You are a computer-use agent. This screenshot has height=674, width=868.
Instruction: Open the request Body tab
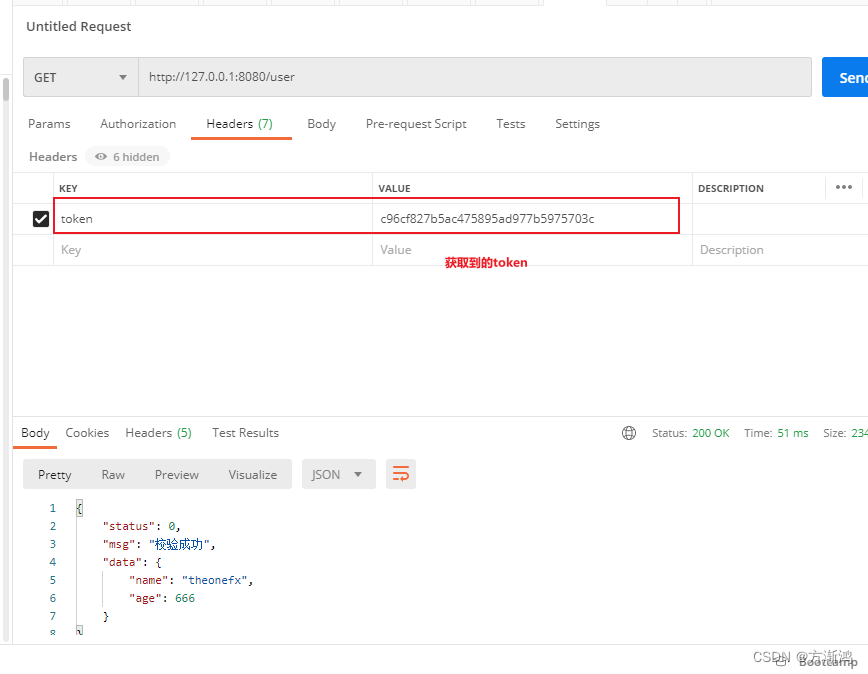322,124
